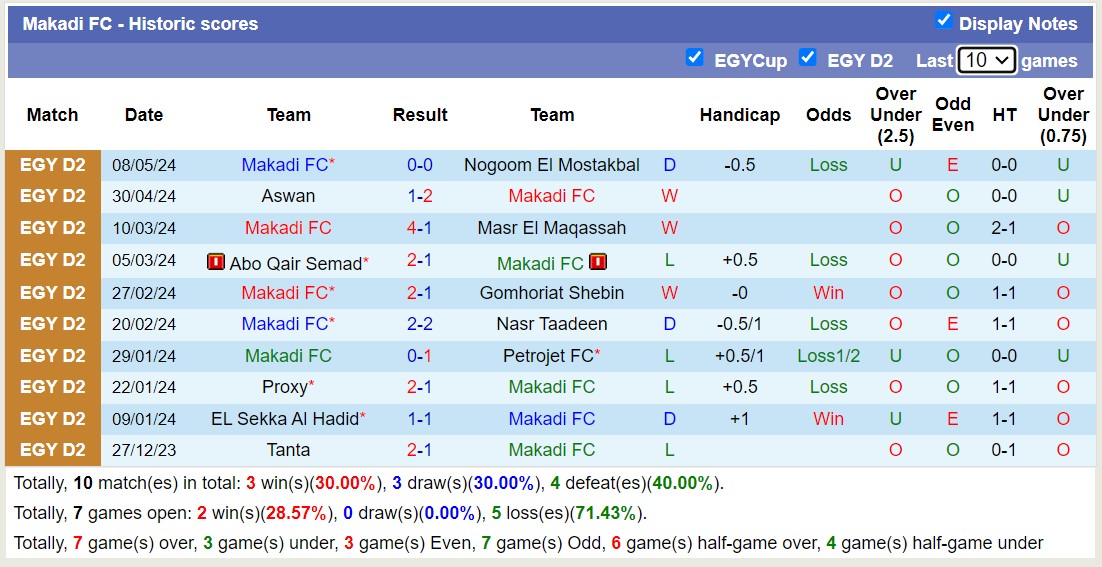The width and height of the screenshot is (1102, 567).
Task: Open Nogoom El Mostakbal team link
Action: click(552, 165)
